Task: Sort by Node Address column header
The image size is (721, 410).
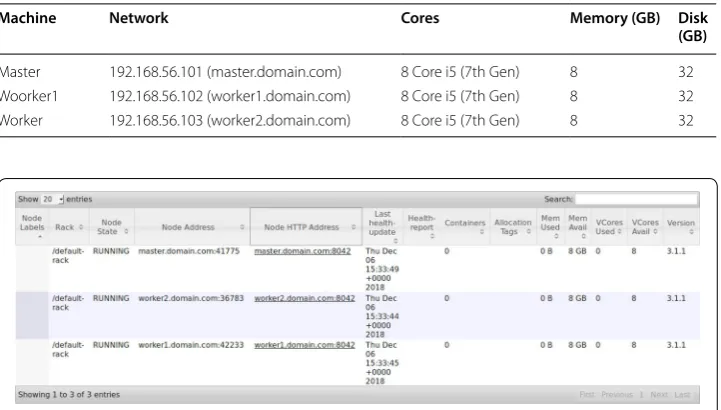Action: (x=192, y=227)
